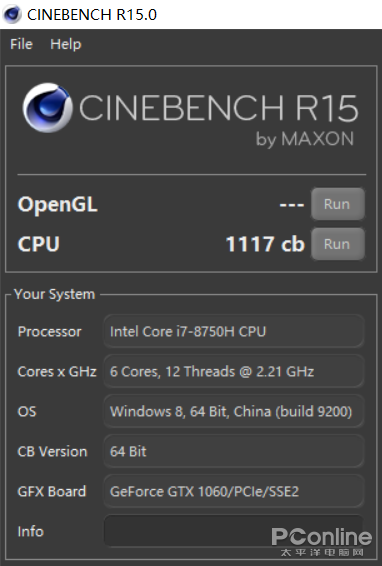
Task: Open the Help menu
Action: [66, 44]
